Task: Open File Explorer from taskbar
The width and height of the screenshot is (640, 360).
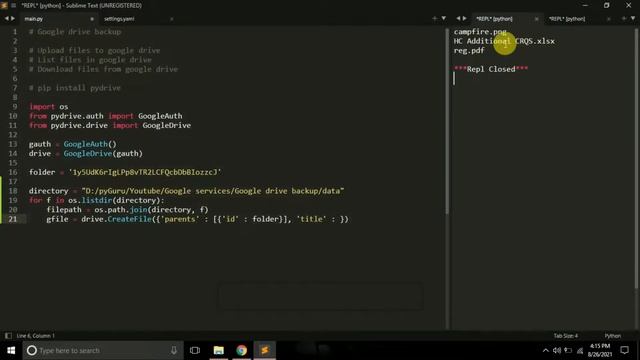Action: (219, 350)
